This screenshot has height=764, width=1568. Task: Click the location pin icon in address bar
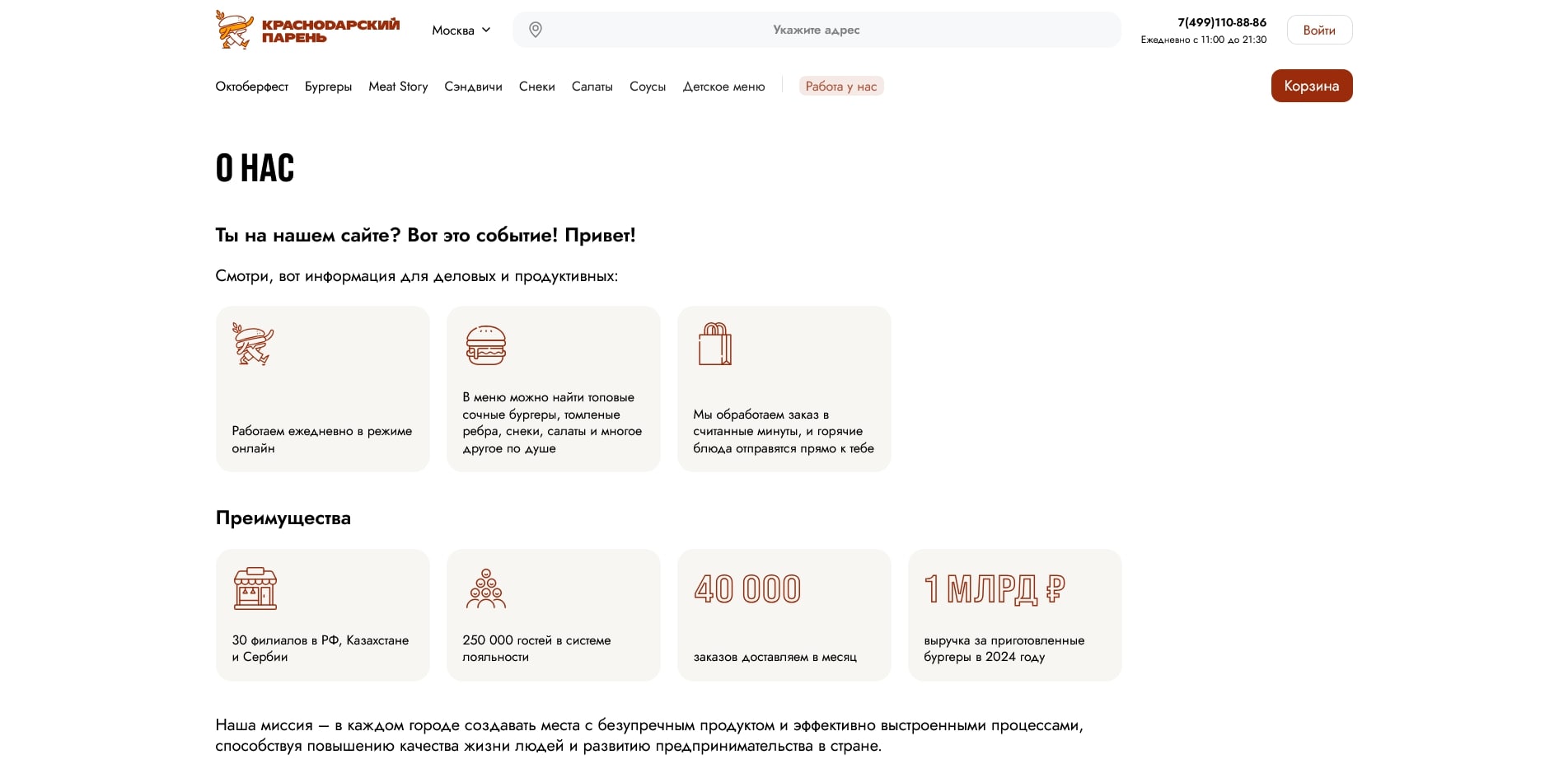[x=536, y=30]
